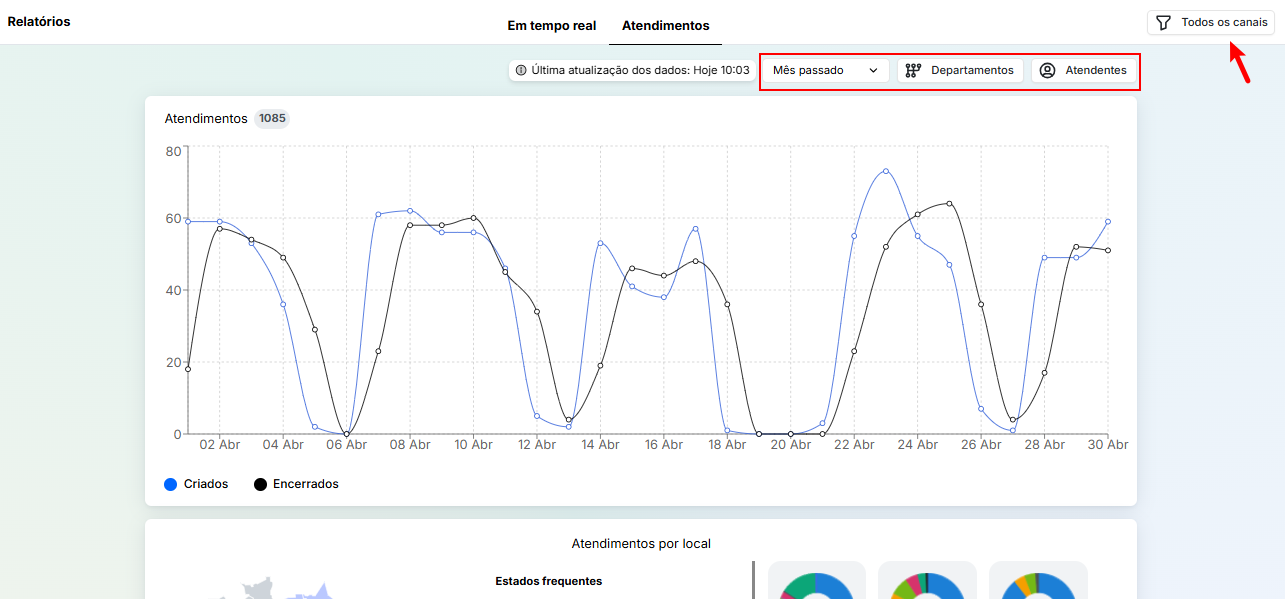Viewport: 1285px width, 599px height.
Task: Click the Atendentes user profile icon
Action: (1047, 71)
